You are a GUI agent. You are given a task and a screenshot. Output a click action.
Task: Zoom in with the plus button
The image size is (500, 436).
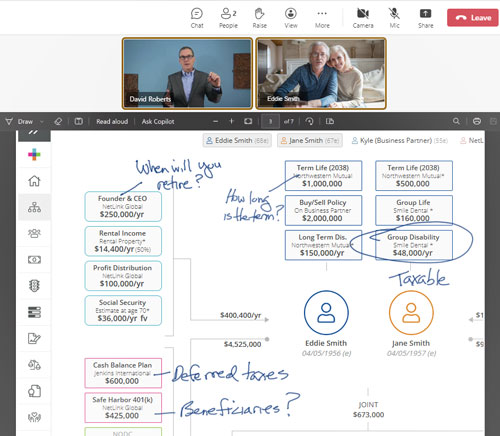(x=231, y=121)
